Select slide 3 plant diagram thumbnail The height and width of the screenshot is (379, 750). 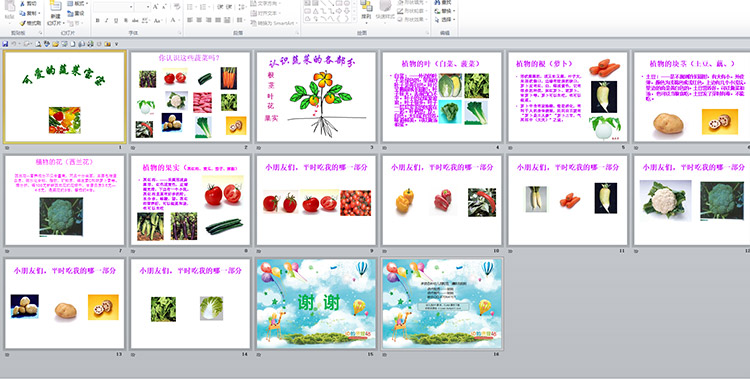[x=316, y=97]
